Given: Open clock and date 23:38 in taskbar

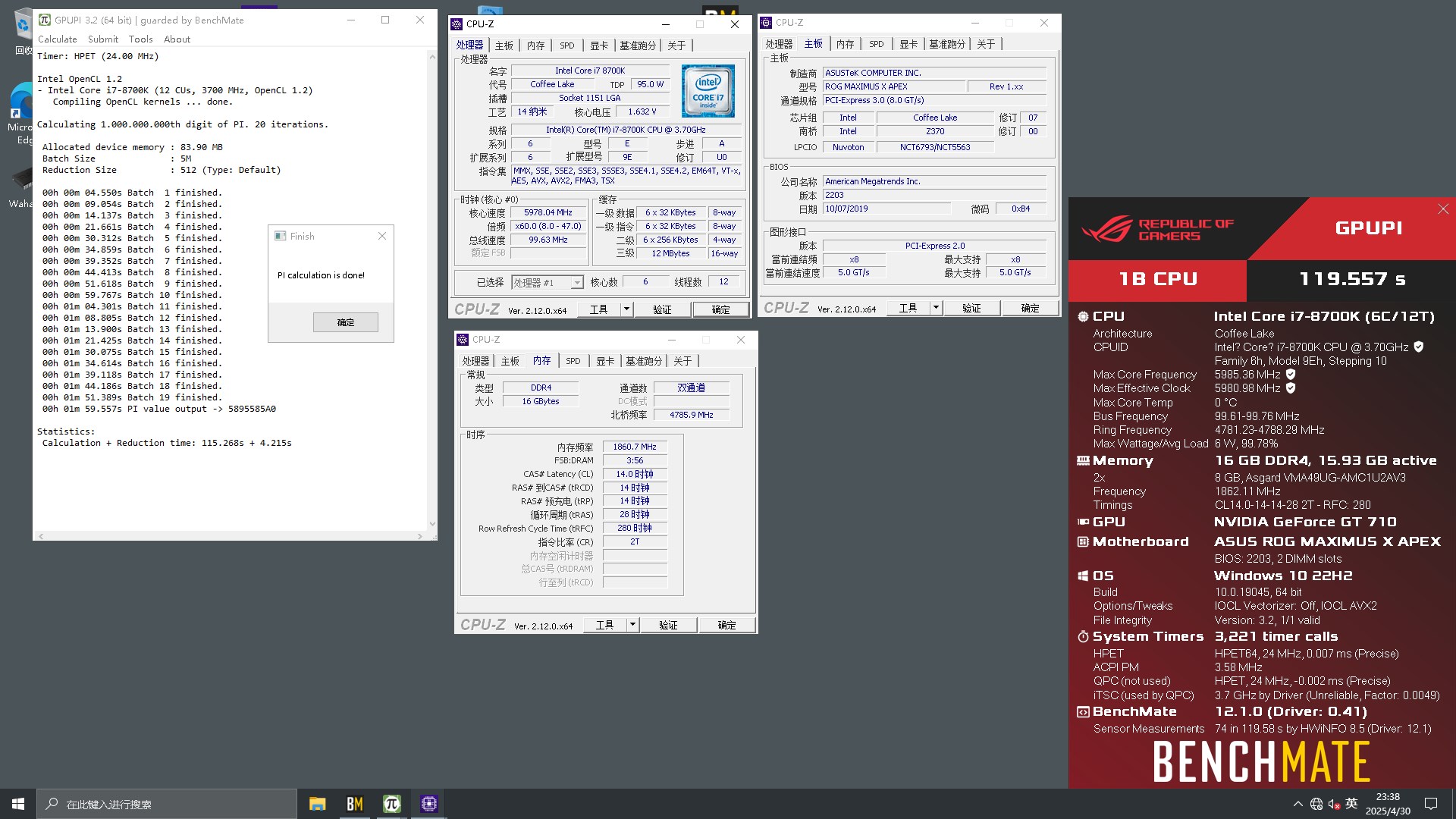Looking at the screenshot, I should tap(1388, 804).
